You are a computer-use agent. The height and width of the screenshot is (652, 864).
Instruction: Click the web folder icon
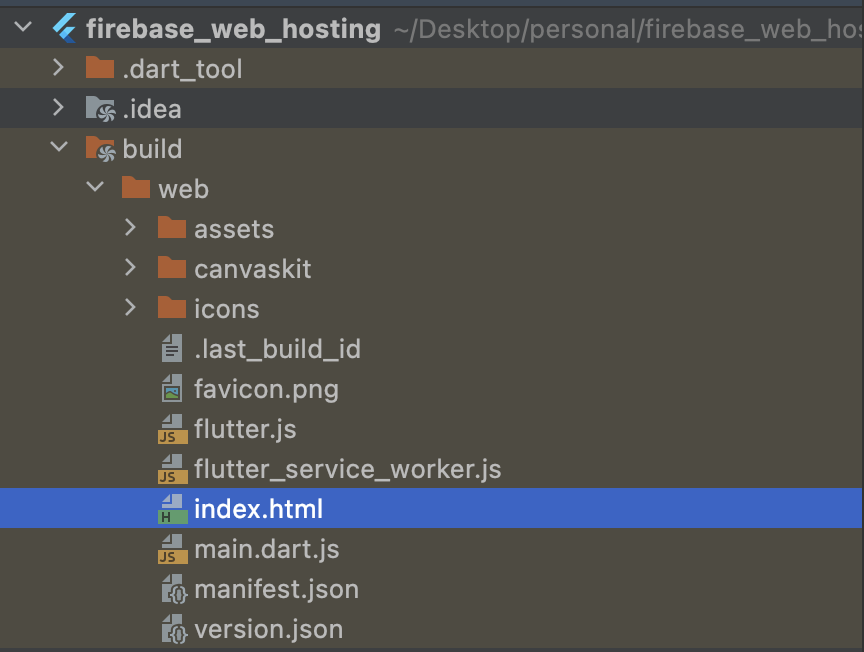click(136, 188)
